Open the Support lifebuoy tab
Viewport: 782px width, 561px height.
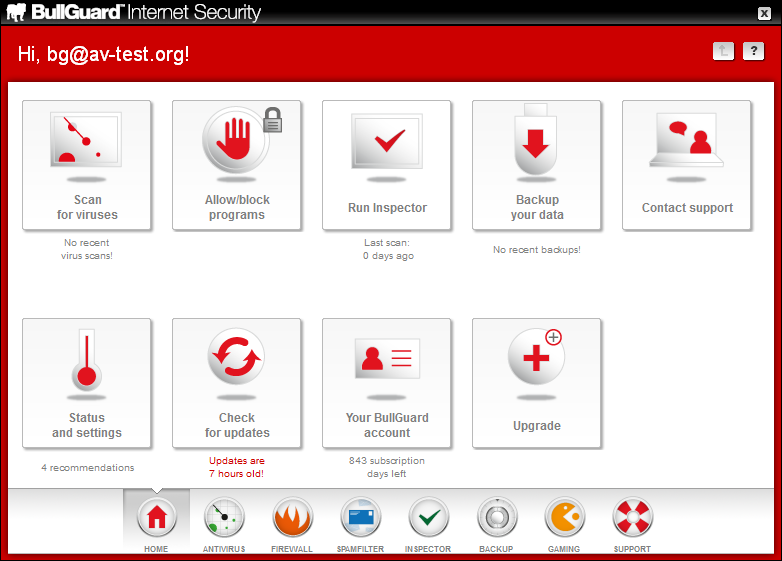pos(632,521)
